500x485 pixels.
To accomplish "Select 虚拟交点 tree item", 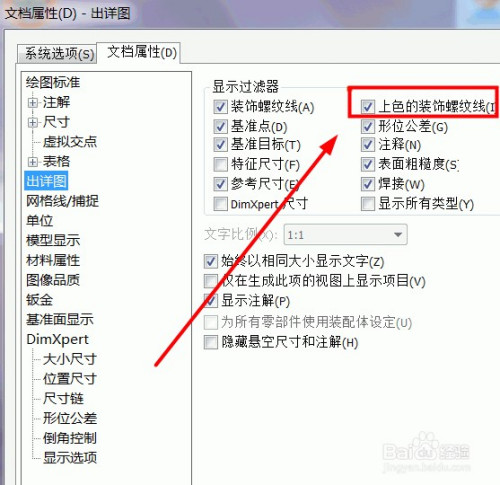I will [x=70, y=142].
